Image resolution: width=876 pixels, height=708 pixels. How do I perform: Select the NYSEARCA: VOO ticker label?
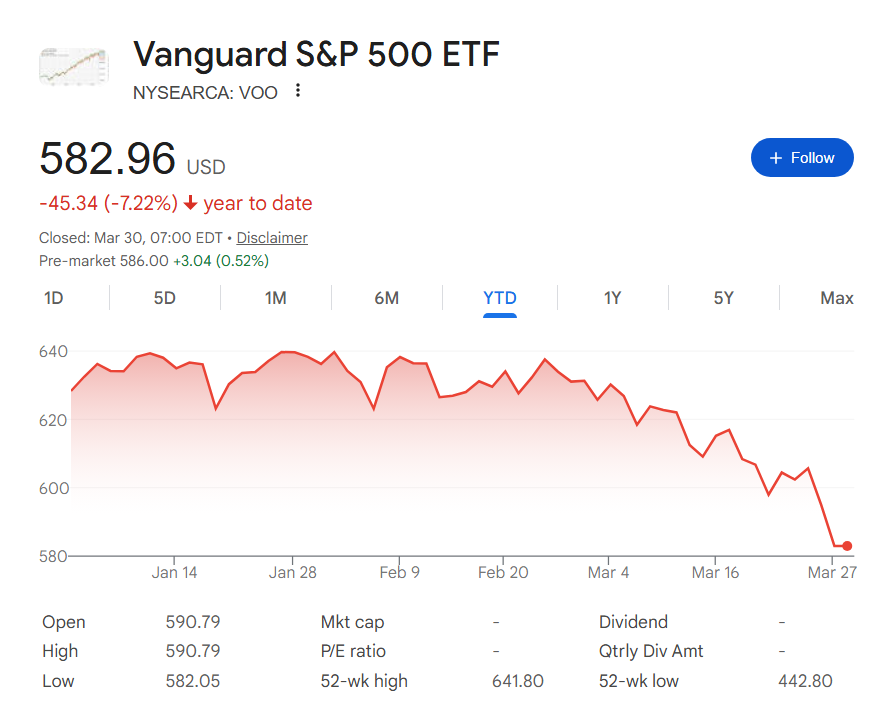click(x=206, y=92)
